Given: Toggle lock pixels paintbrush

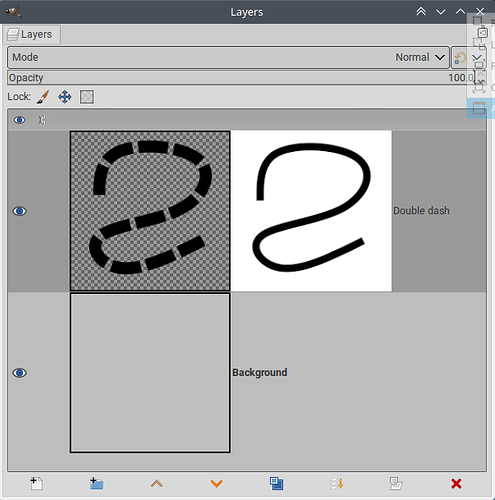Looking at the screenshot, I should [x=43, y=97].
